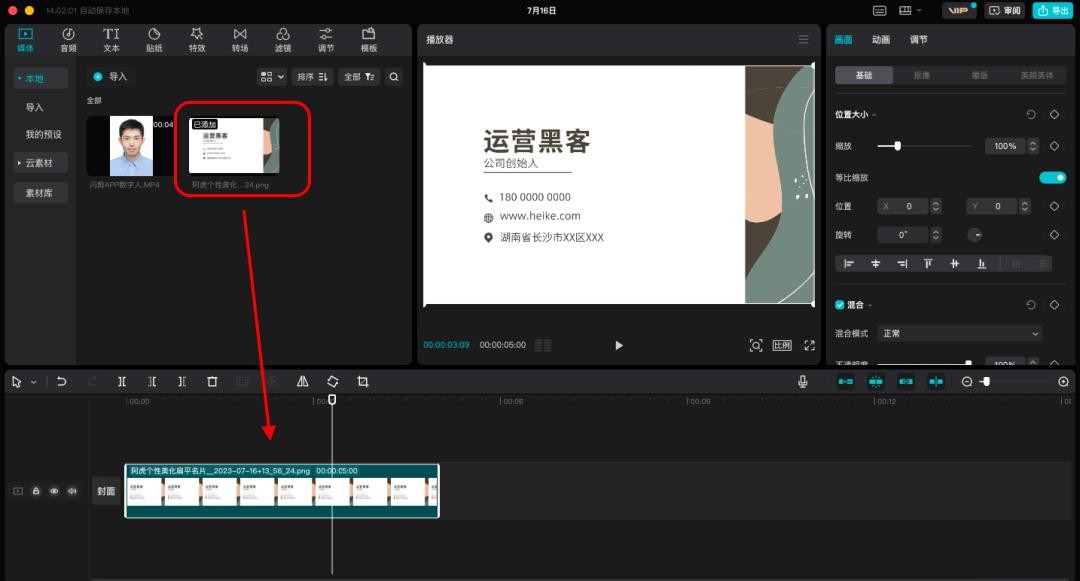Click the 缩放 scale slider handle

tap(897, 146)
